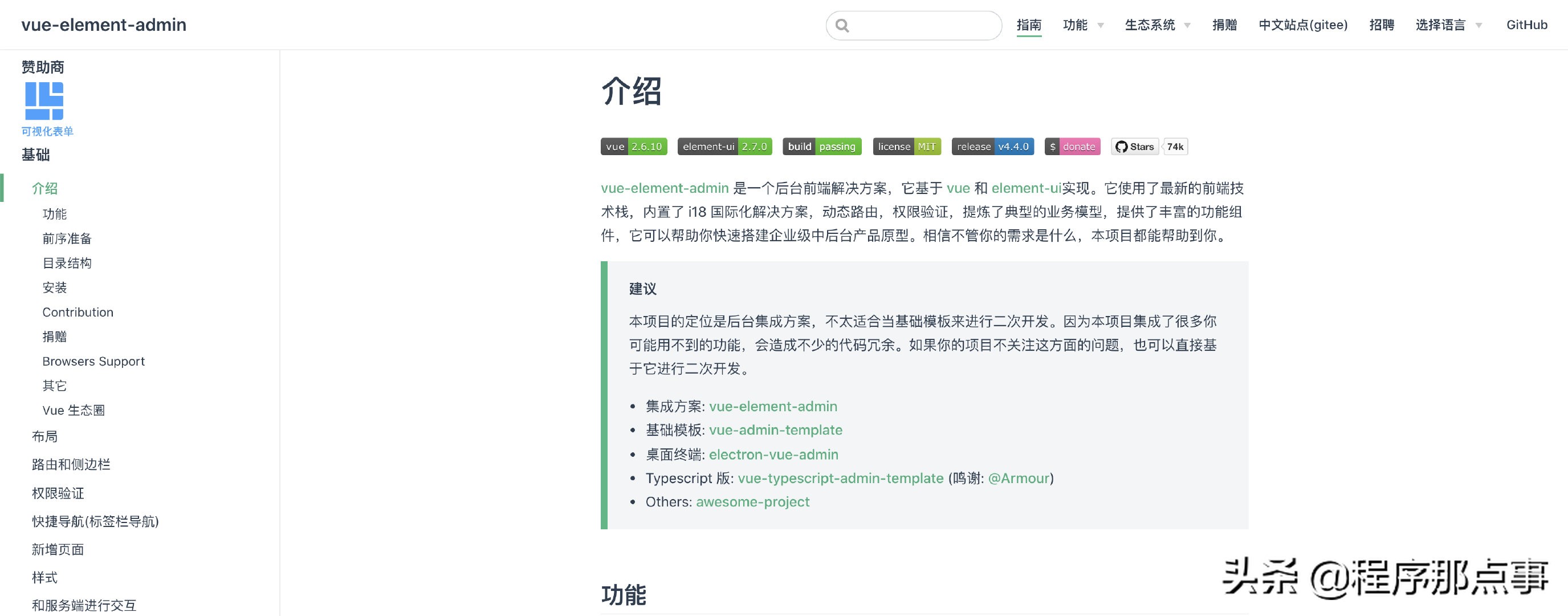Open the awesome-project link

pyautogui.click(x=753, y=502)
